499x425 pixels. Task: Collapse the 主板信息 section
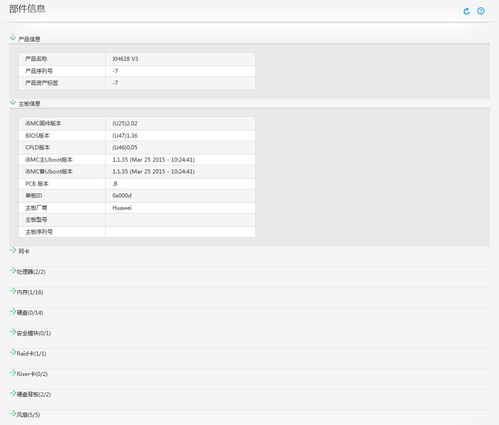coord(13,102)
